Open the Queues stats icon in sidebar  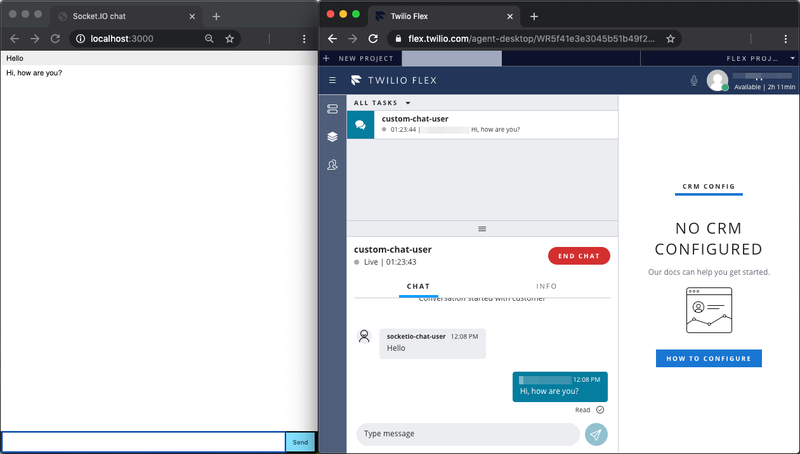(x=333, y=165)
